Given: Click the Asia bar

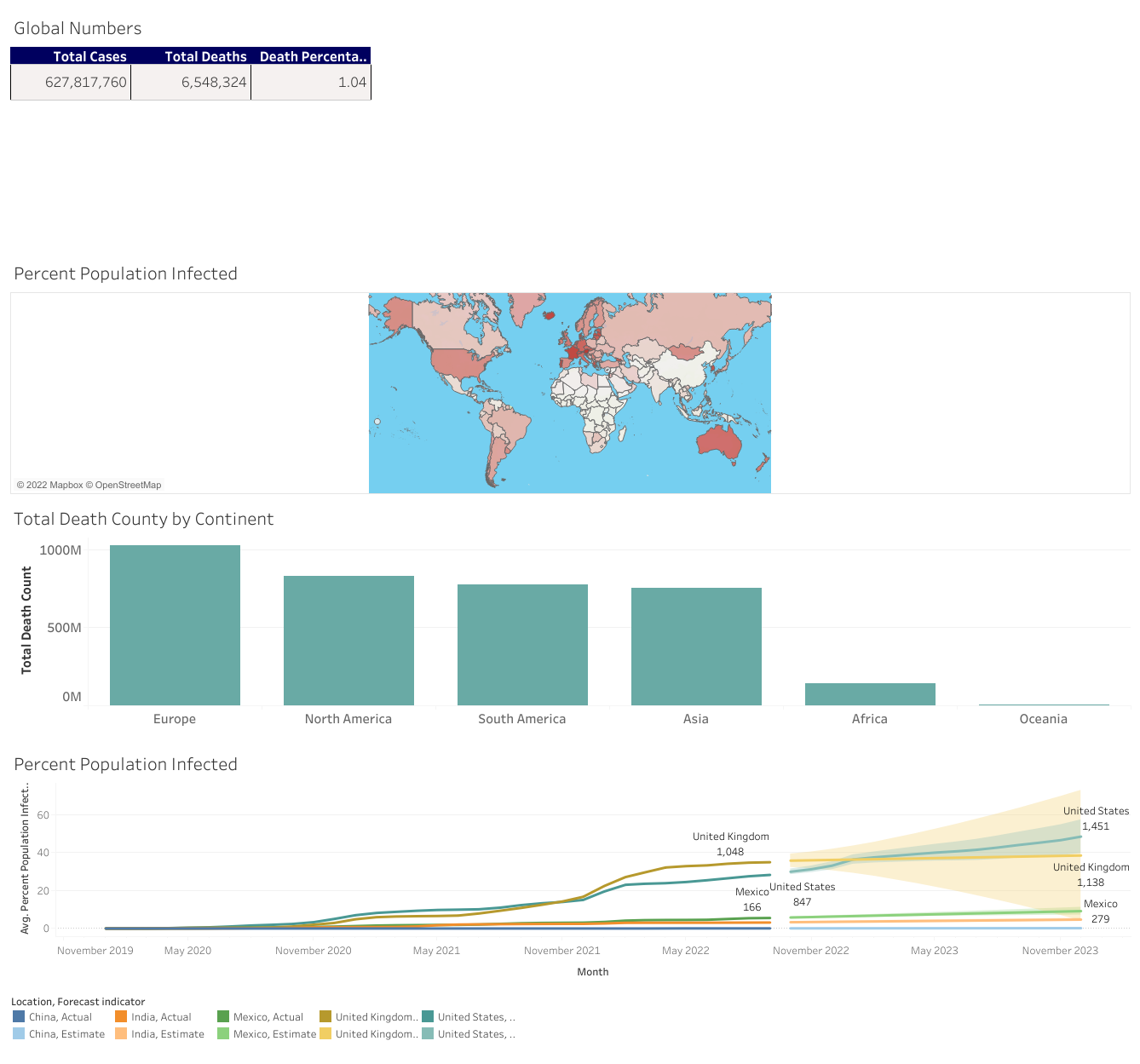Looking at the screenshot, I should pyautogui.click(x=696, y=646).
